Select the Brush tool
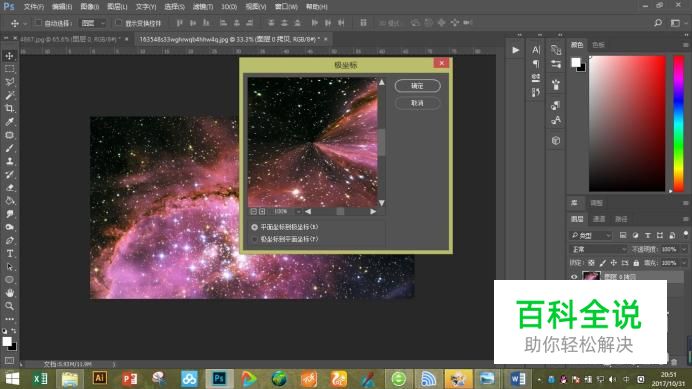Image resolution: width=692 pixels, height=389 pixels. pyautogui.click(x=9, y=148)
